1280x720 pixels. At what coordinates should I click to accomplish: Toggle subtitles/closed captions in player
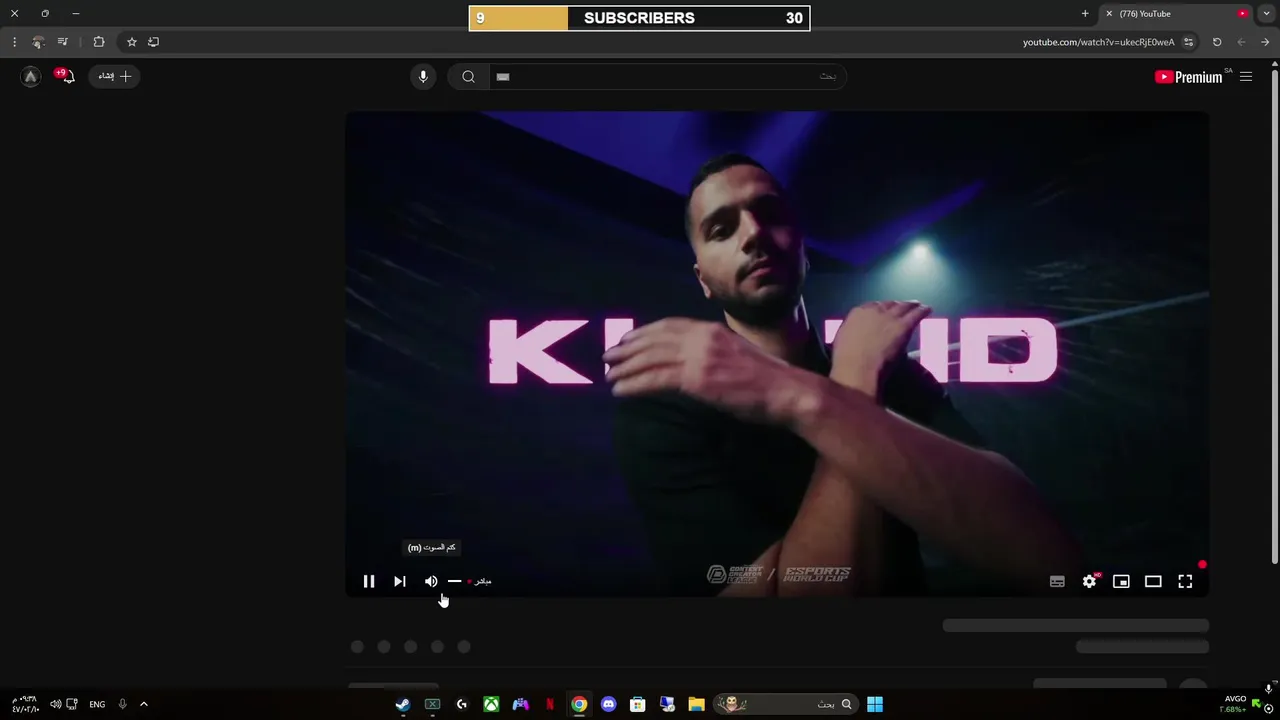[1057, 581]
